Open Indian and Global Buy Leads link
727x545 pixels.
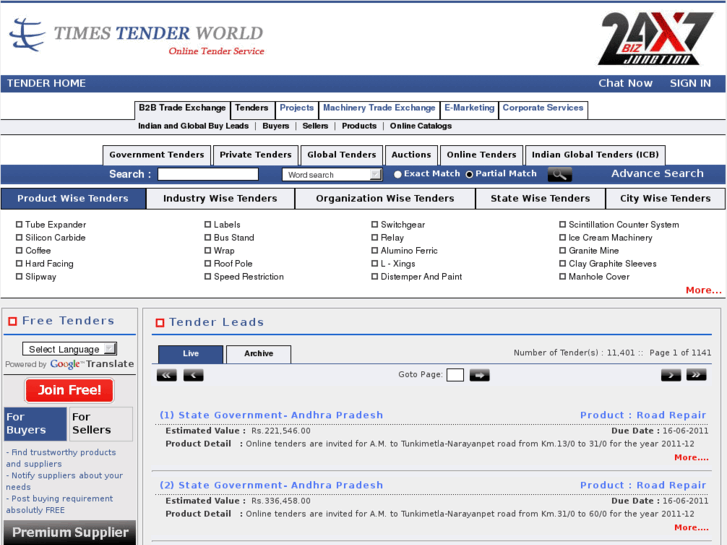(x=193, y=126)
